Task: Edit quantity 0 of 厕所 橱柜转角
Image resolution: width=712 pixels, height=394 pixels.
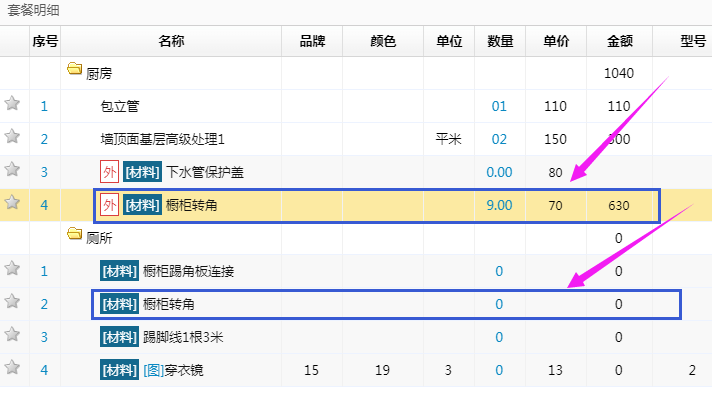Action: [x=499, y=304]
